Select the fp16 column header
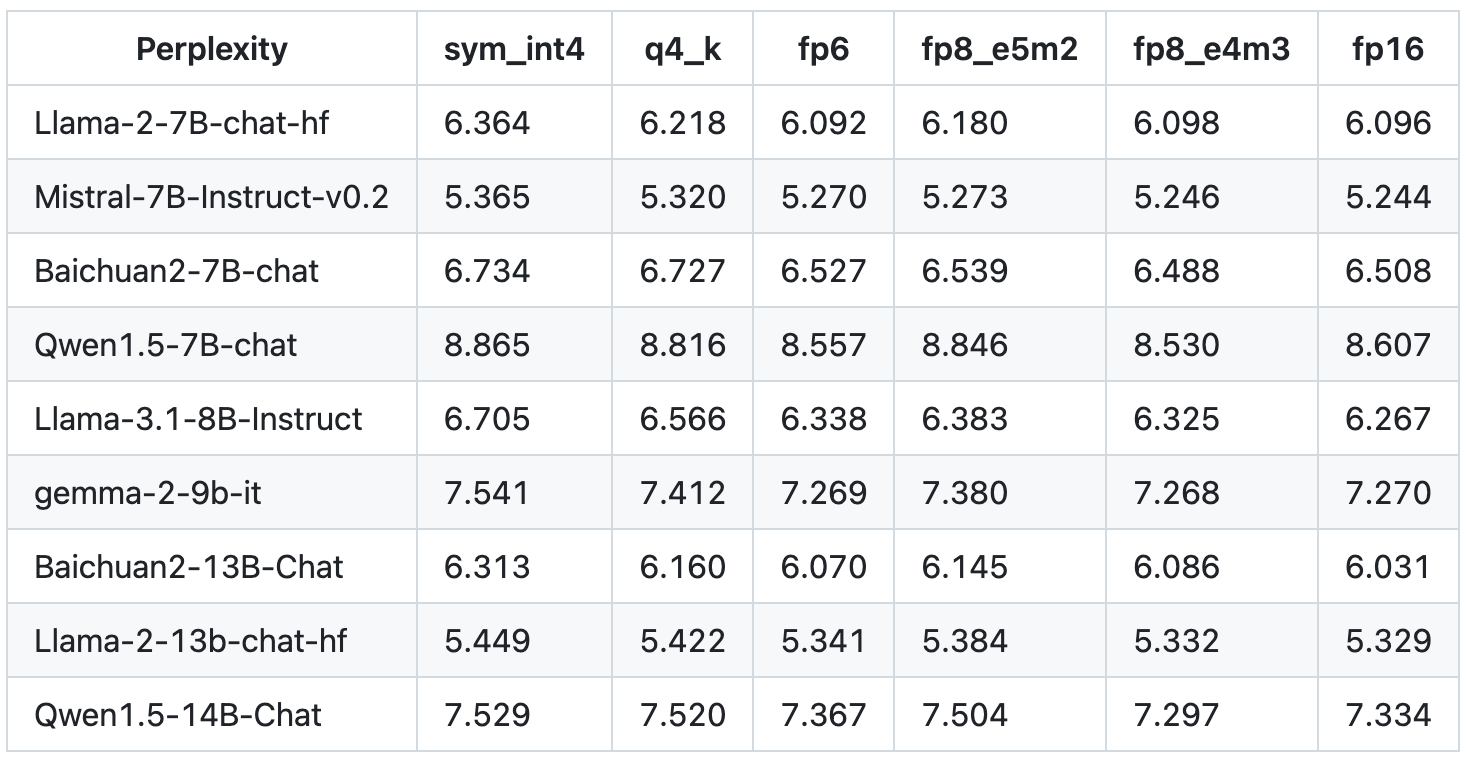The image size is (1472, 768). pyautogui.click(x=1388, y=49)
